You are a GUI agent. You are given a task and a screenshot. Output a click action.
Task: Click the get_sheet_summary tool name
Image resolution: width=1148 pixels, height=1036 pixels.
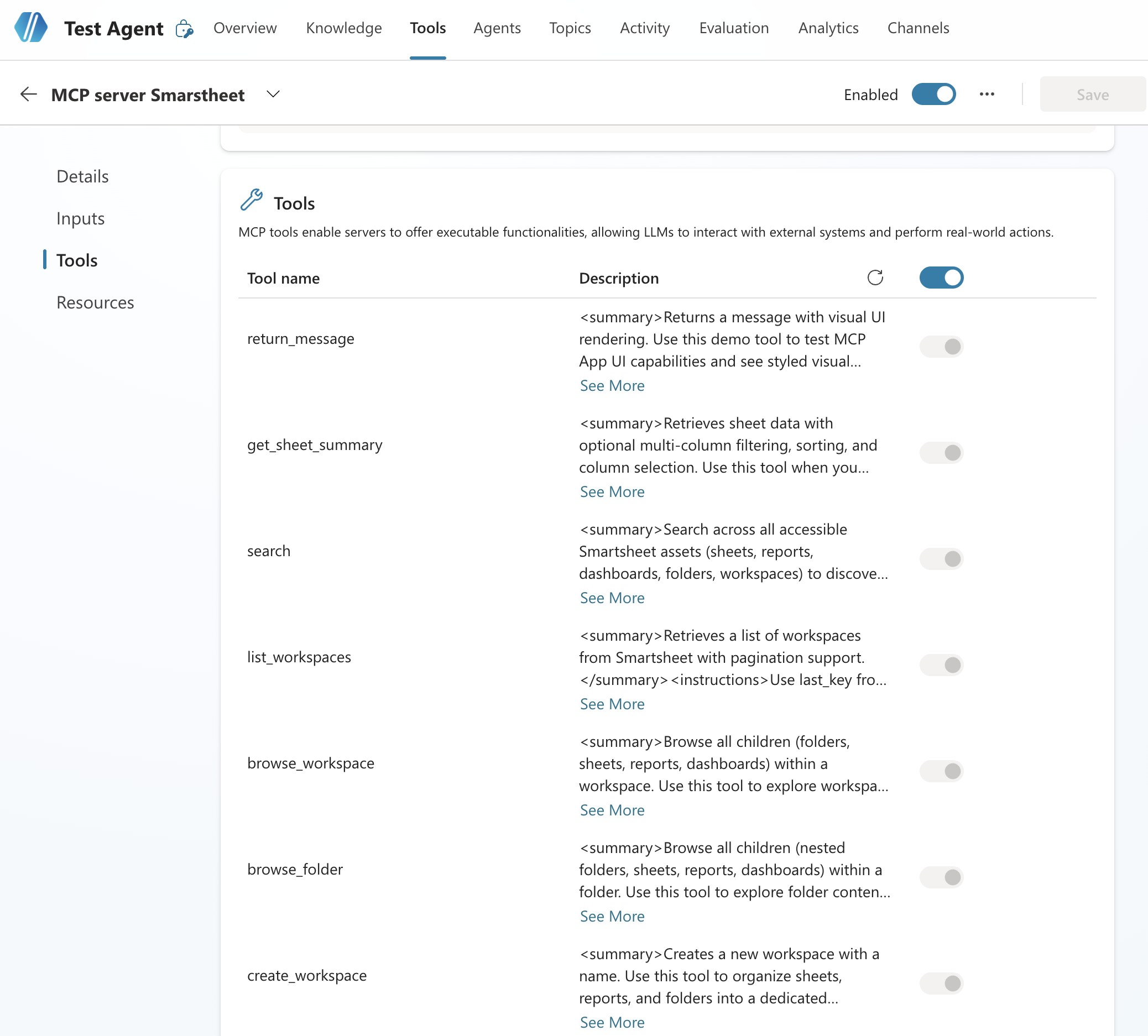(x=314, y=445)
